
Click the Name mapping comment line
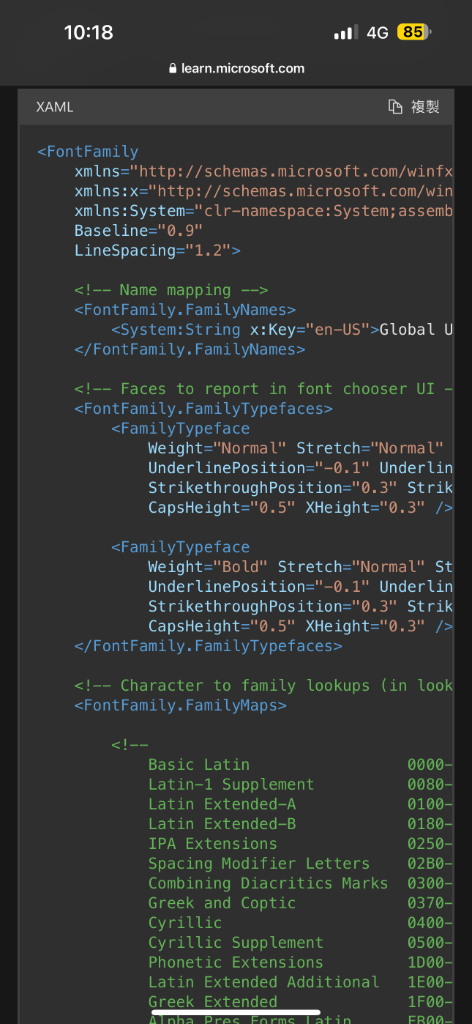tap(171, 290)
